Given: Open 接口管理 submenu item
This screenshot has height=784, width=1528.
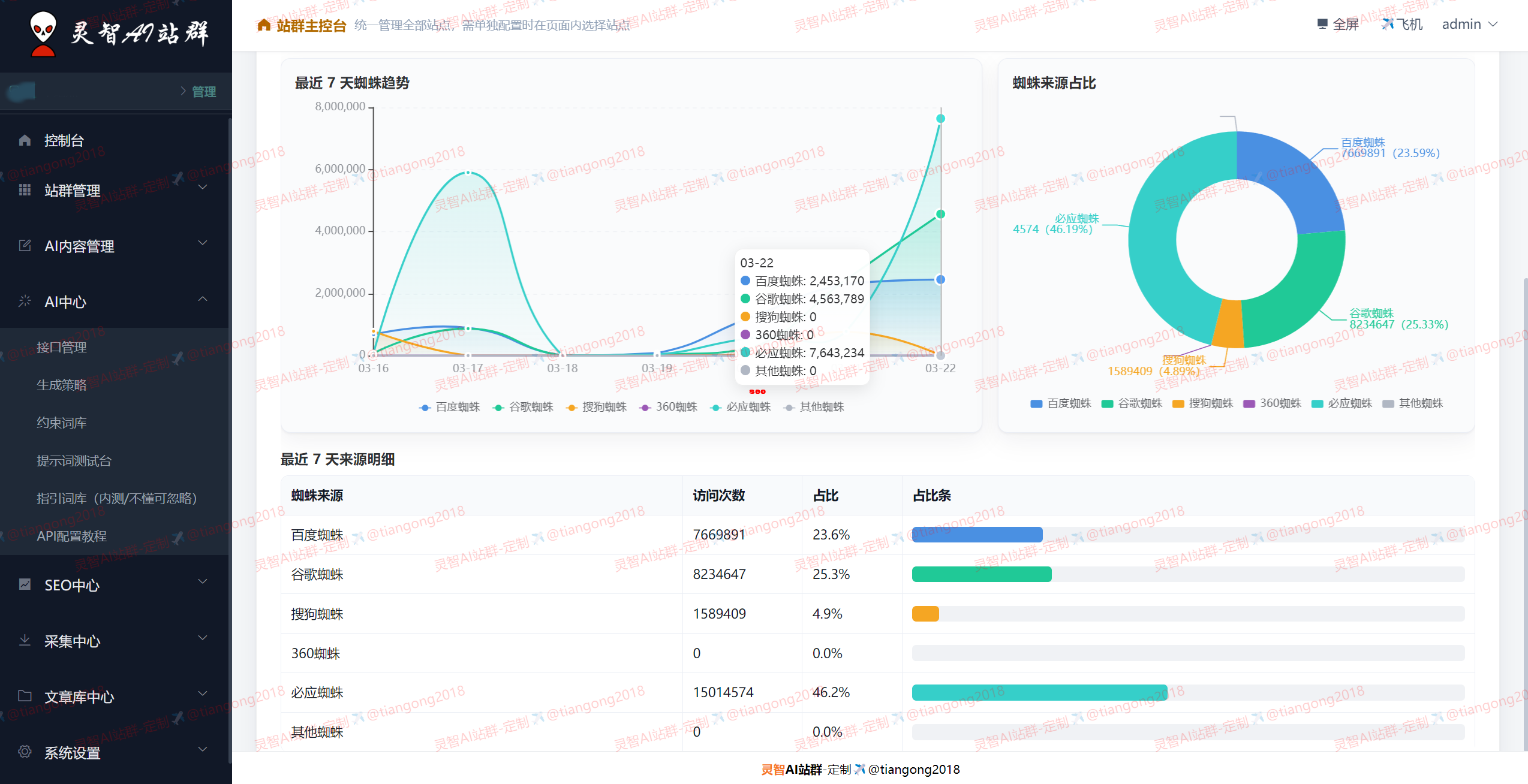Looking at the screenshot, I should (62, 347).
